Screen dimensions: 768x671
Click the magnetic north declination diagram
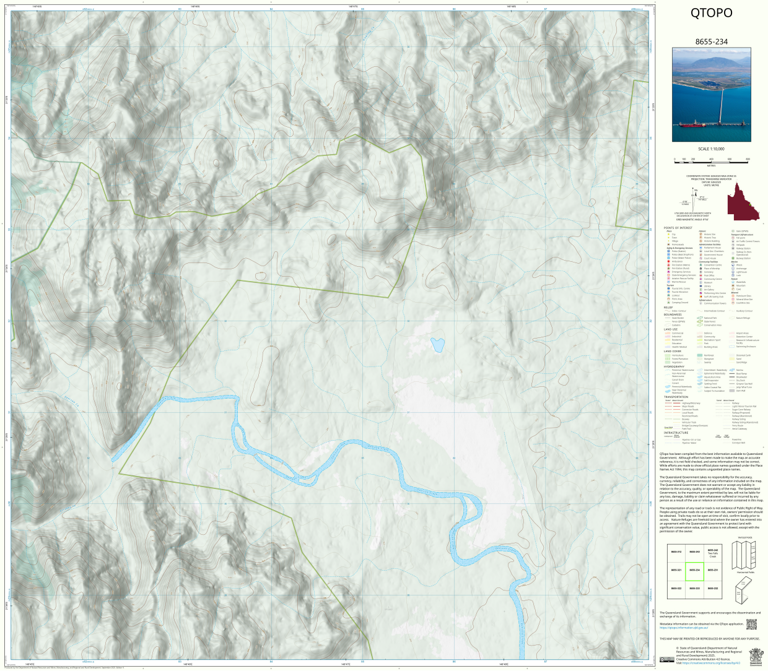[694, 200]
